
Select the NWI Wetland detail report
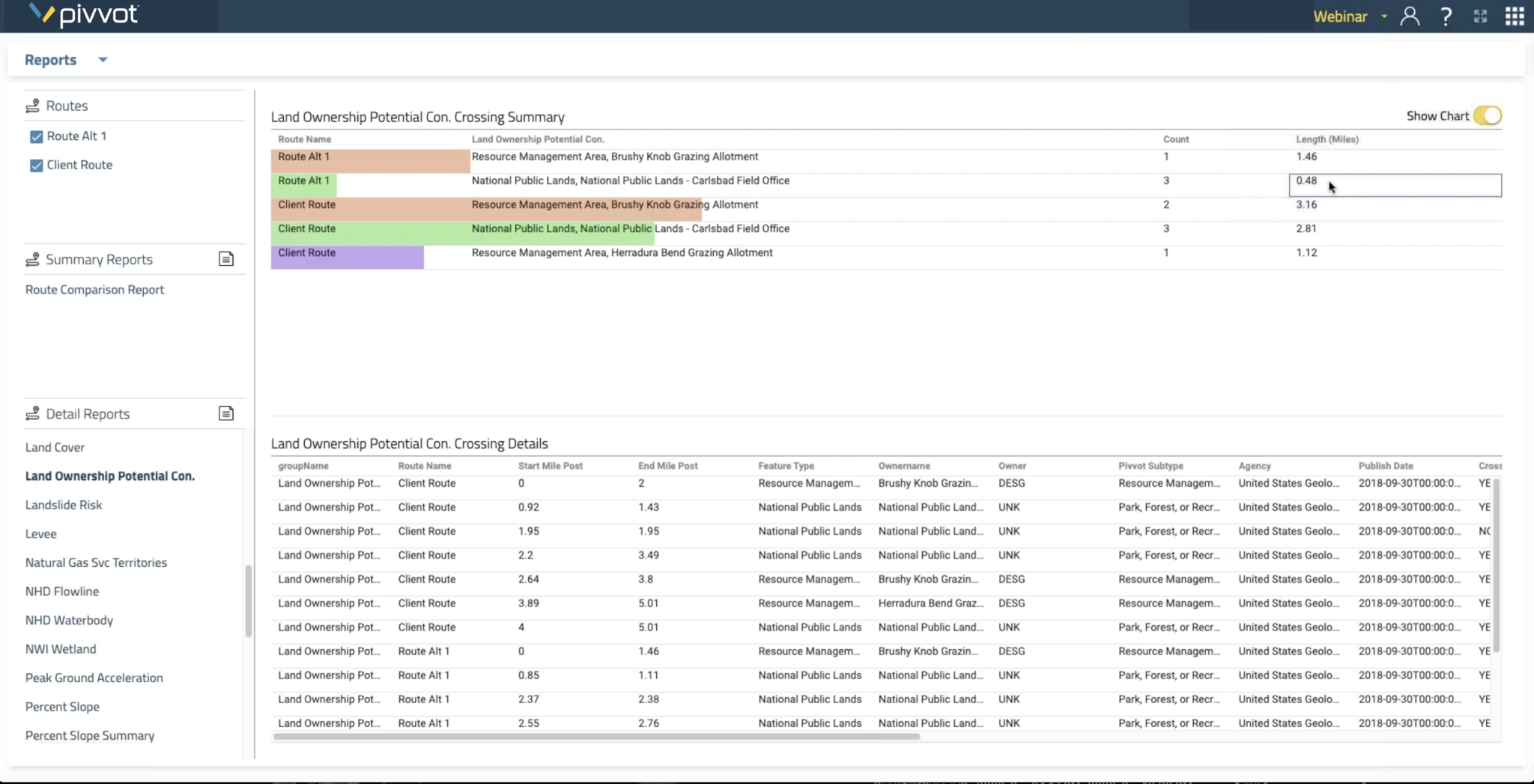[x=61, y=649]
